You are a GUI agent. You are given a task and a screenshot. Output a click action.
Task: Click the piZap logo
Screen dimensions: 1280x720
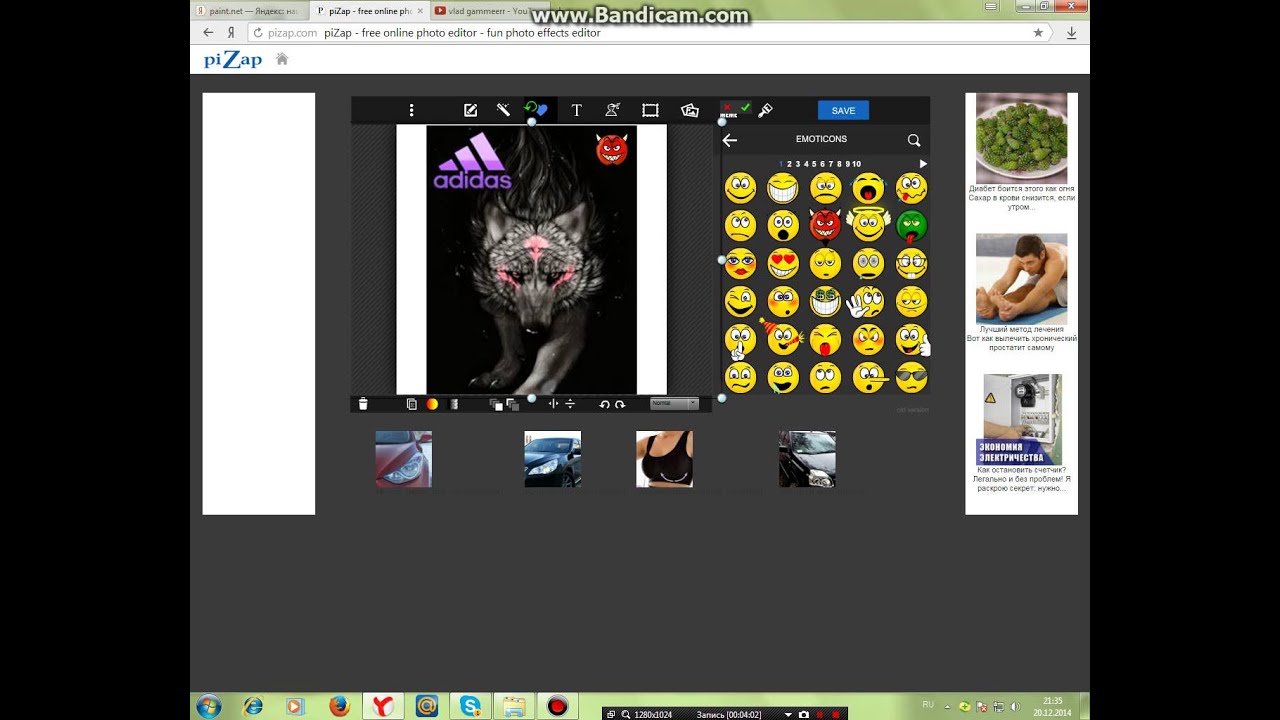pos(233,60)
